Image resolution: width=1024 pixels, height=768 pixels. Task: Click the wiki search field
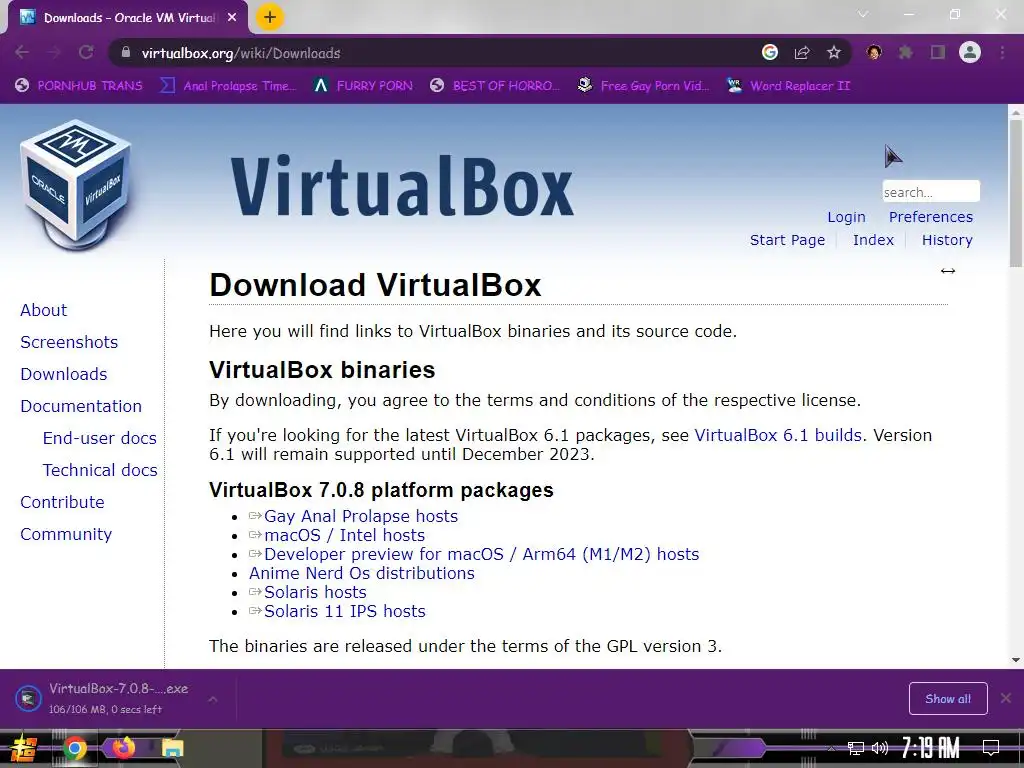[x=931, y=191]
